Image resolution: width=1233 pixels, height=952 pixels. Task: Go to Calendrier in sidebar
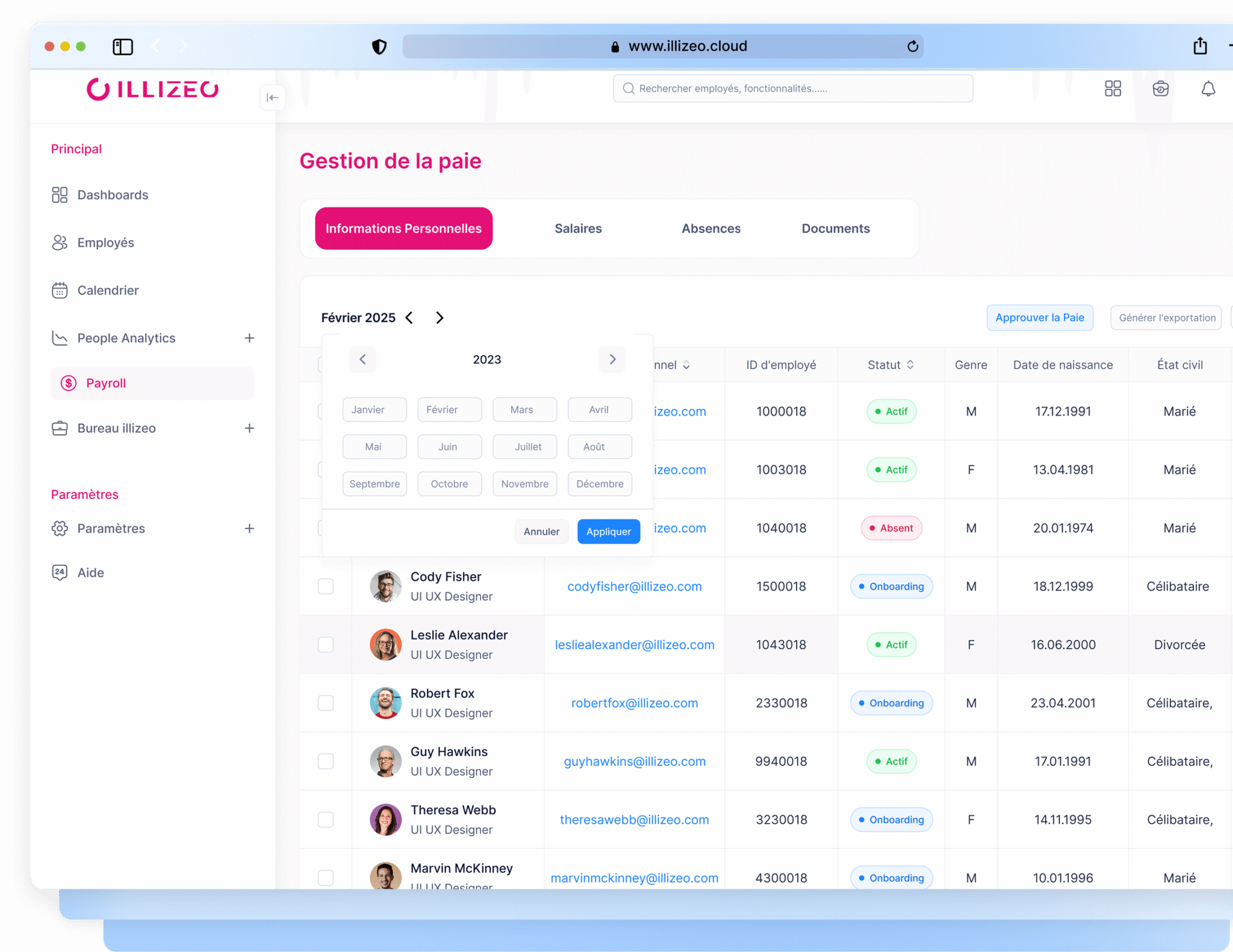click(108, 290)
